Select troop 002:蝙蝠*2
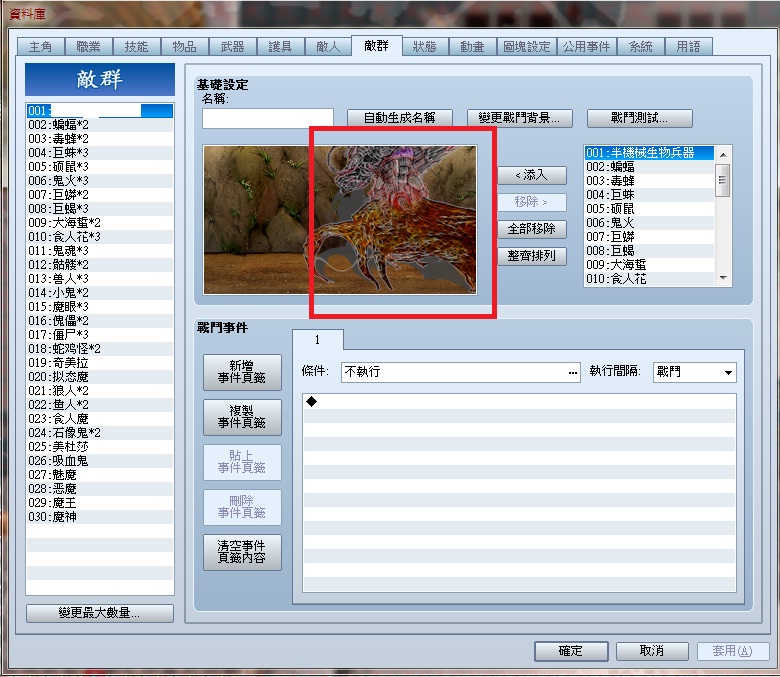Image resolution: width=780 pixels, height=677 pixels. pos(100,124)
